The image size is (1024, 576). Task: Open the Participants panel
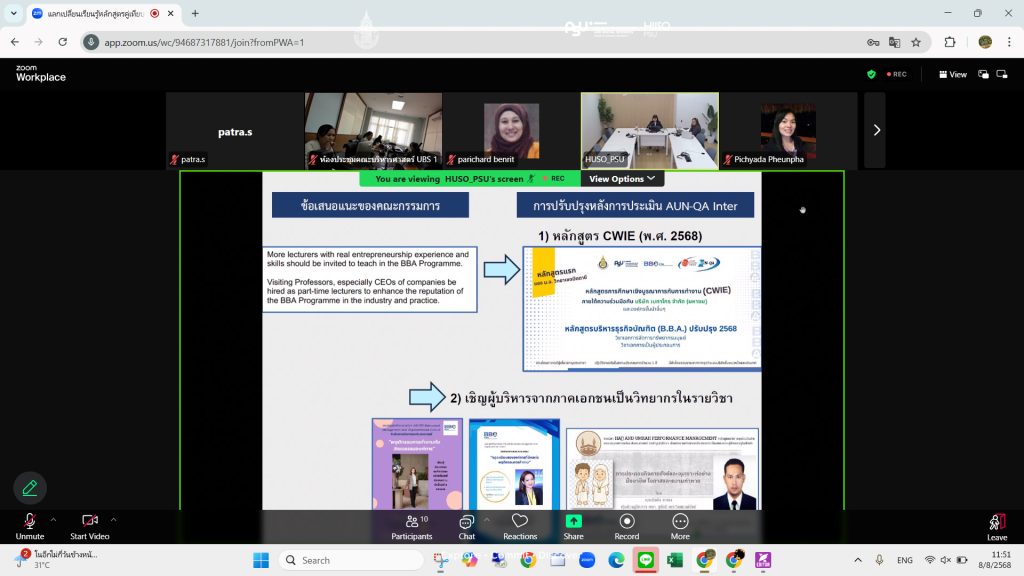(x=412, y=526)
